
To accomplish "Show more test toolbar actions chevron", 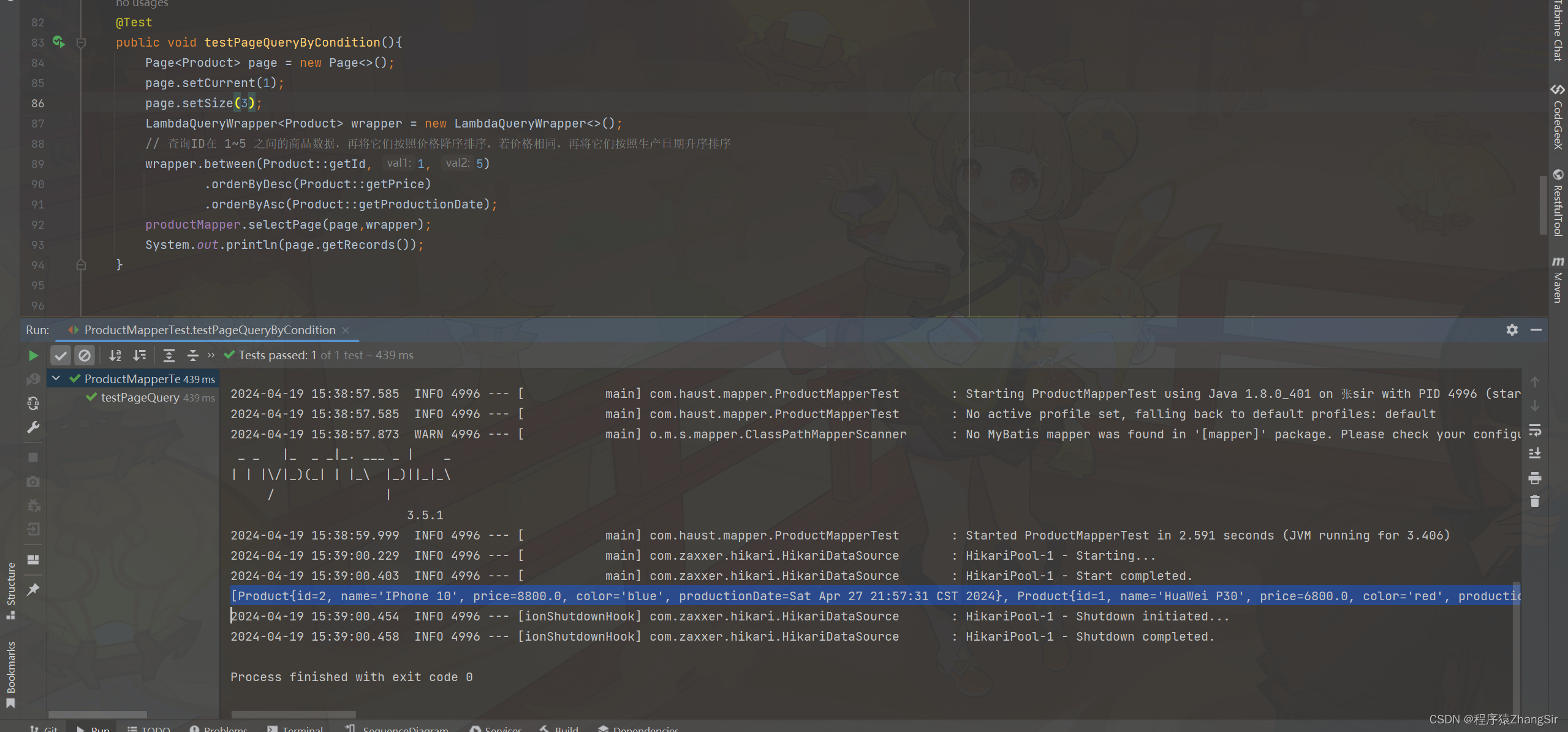I will click(211, 356).
